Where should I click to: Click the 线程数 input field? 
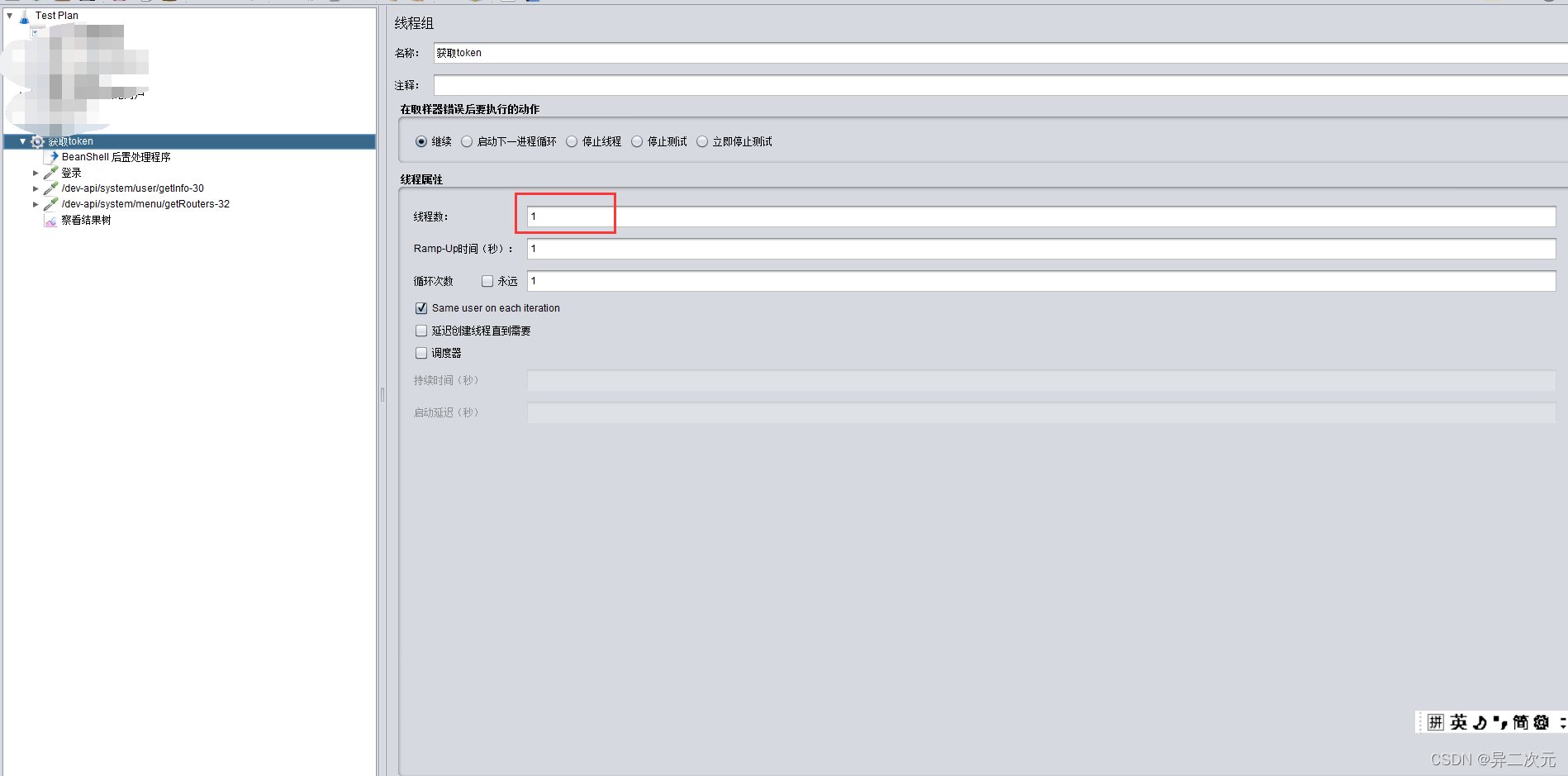[x=1041, y=217]
